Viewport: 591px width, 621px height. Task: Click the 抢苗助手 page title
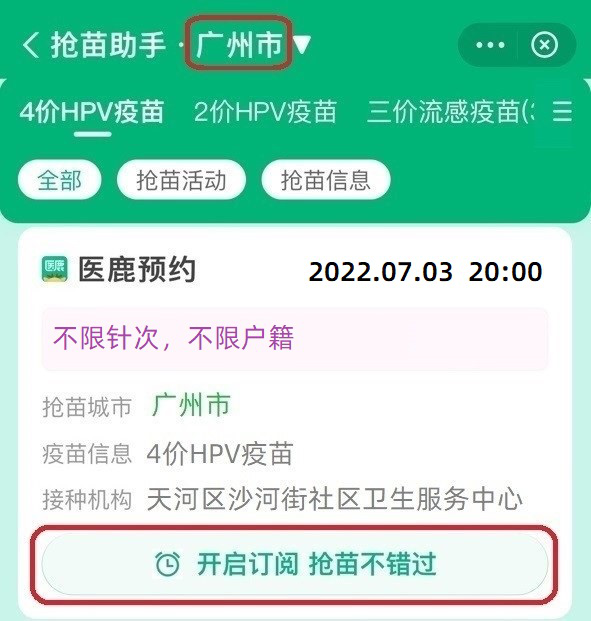(x=108, y=45)
